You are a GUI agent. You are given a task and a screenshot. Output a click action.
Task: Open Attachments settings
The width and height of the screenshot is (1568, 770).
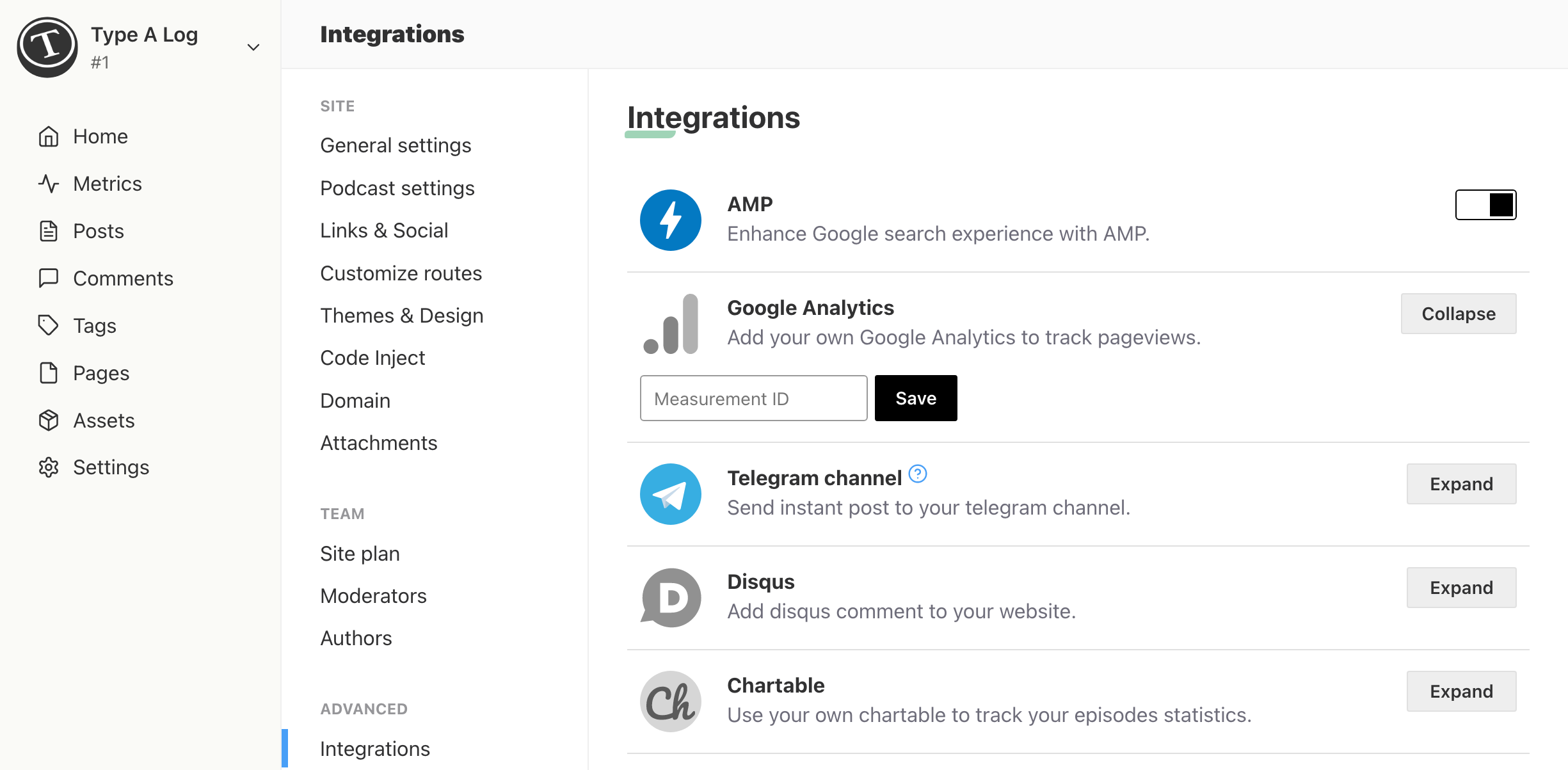[x=379, y=443]
